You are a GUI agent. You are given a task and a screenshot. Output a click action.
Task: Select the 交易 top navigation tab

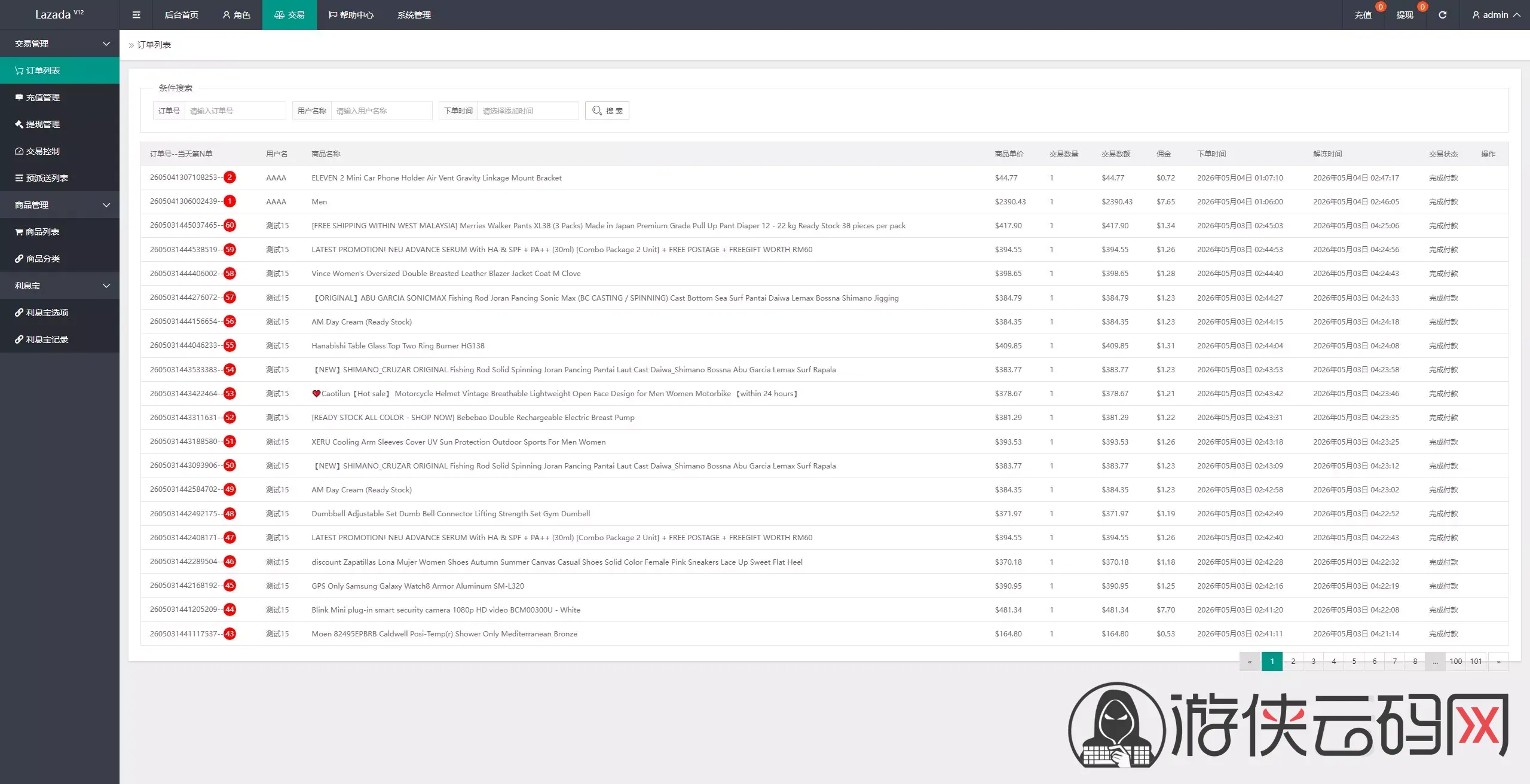289,15
